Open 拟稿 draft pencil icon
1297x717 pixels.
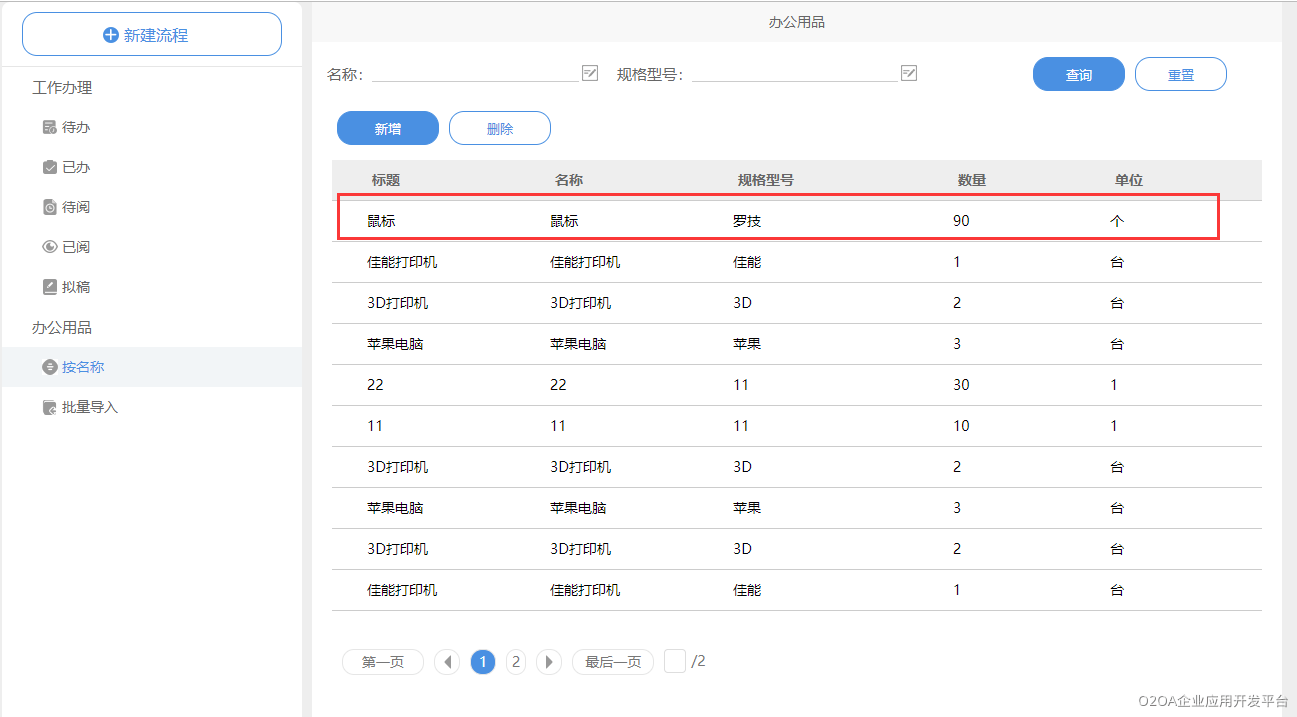pos(49,287)
